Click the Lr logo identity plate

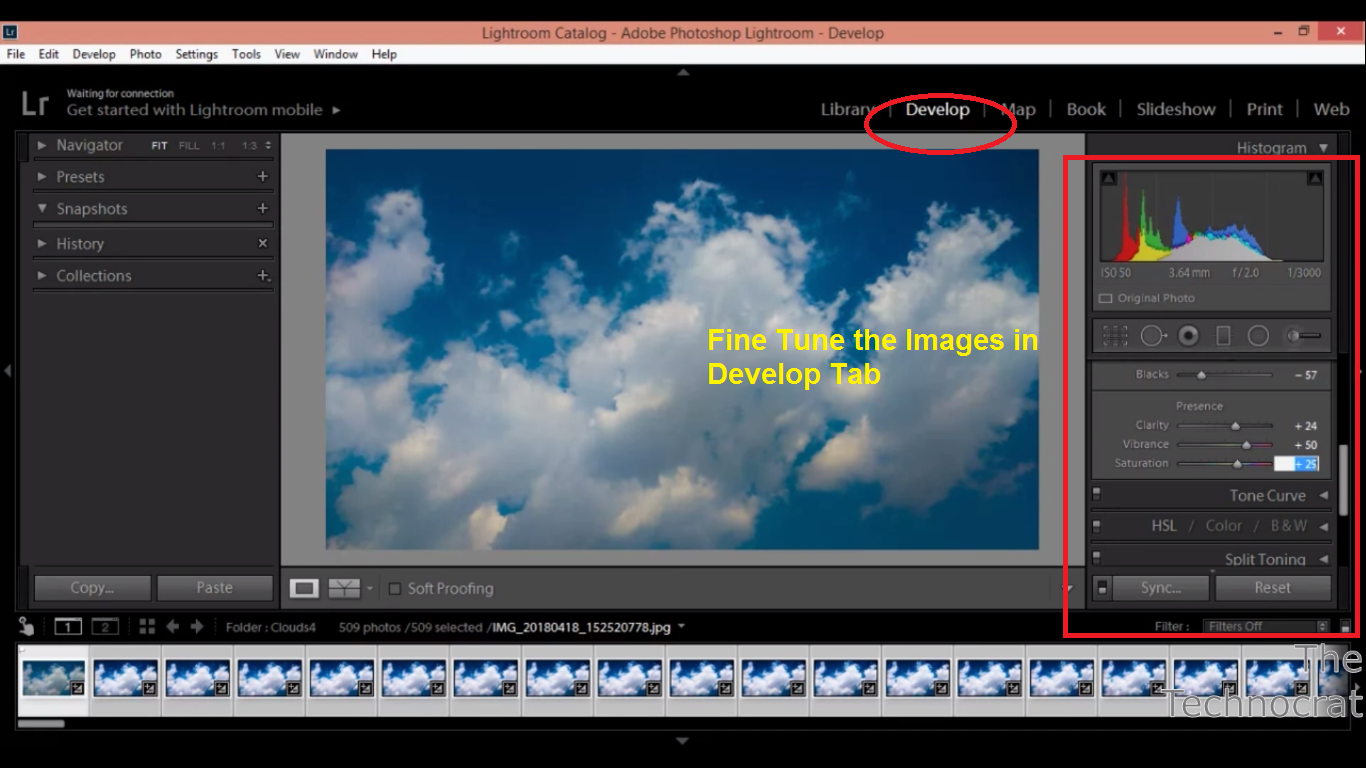pos(35,103)
